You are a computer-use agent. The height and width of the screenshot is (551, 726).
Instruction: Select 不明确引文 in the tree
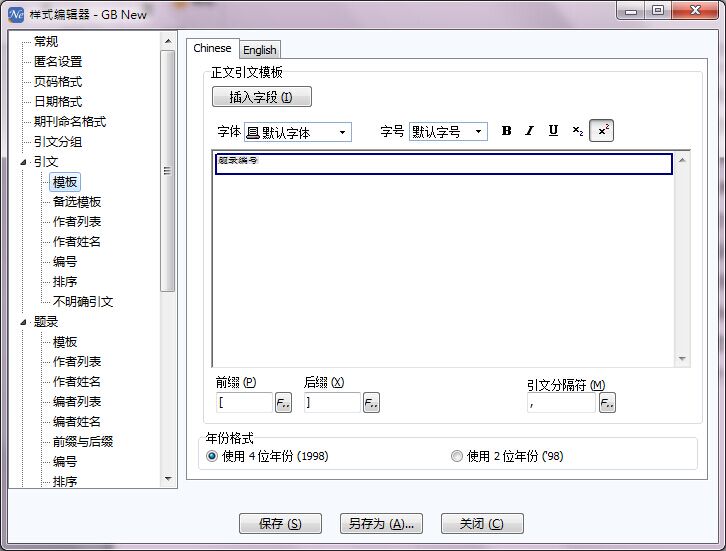(x=83, y=302)
